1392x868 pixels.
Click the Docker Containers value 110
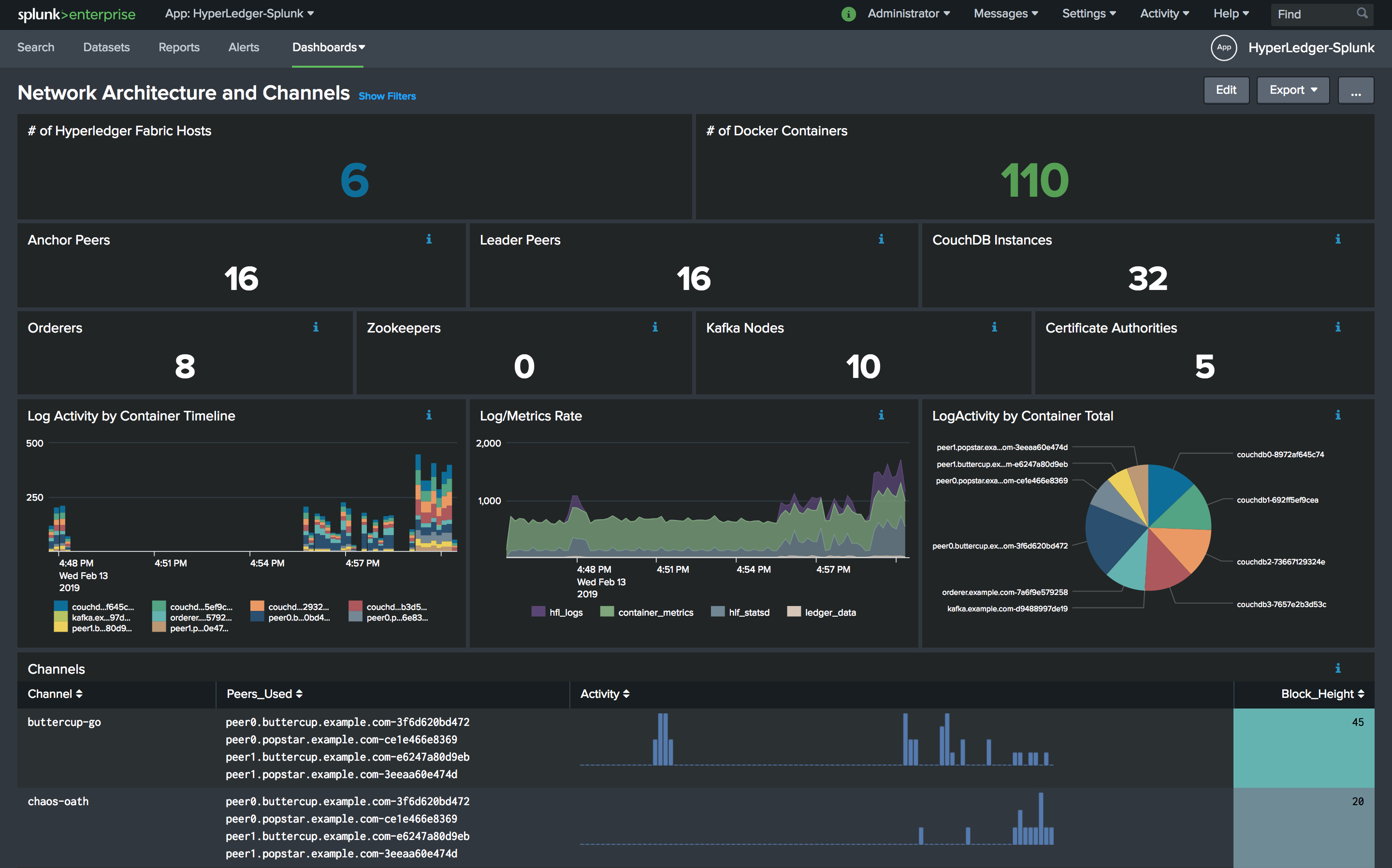(x=1034, y=180)
